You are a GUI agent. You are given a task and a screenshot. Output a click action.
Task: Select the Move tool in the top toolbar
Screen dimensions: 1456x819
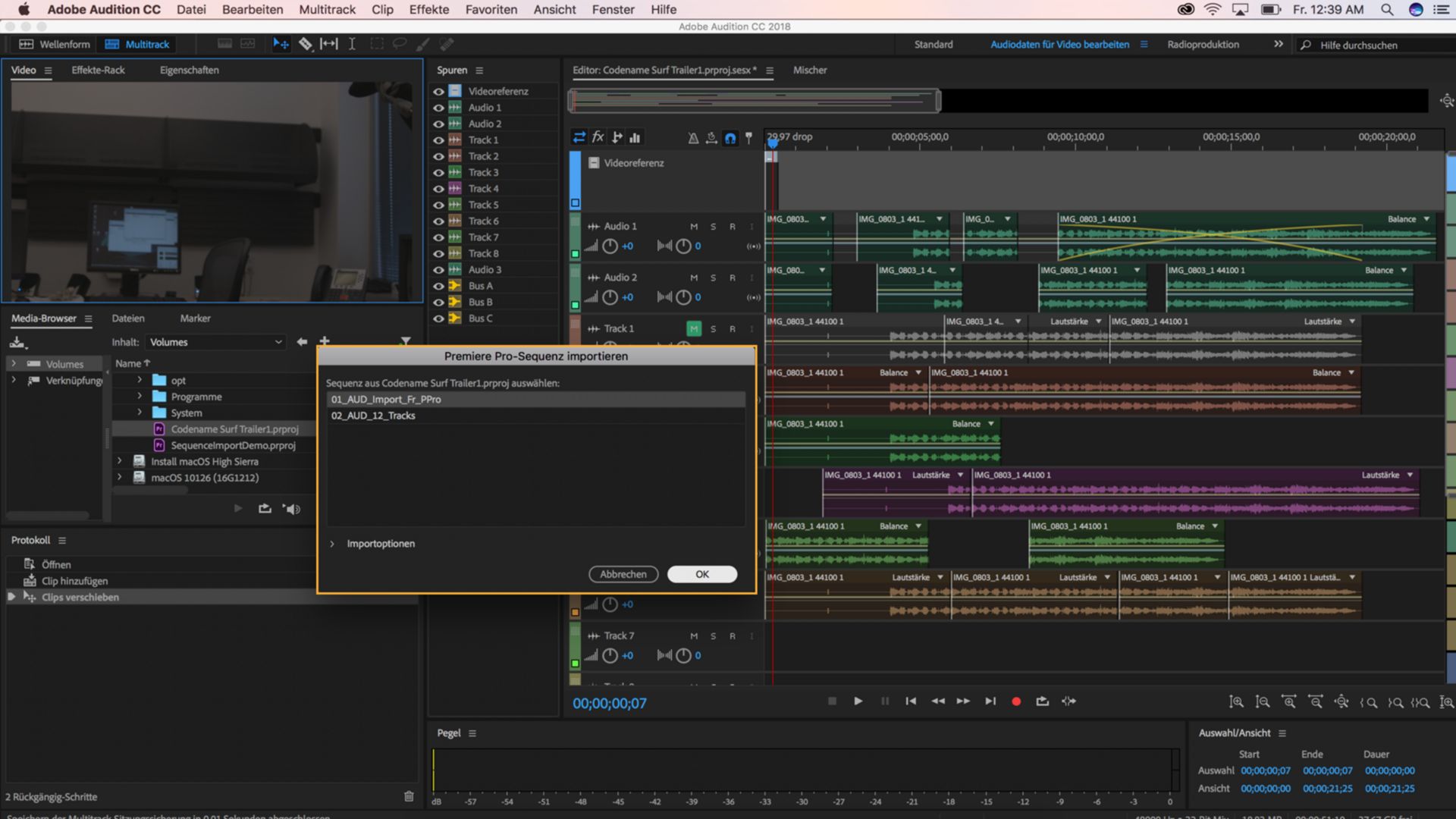(281, 44)
